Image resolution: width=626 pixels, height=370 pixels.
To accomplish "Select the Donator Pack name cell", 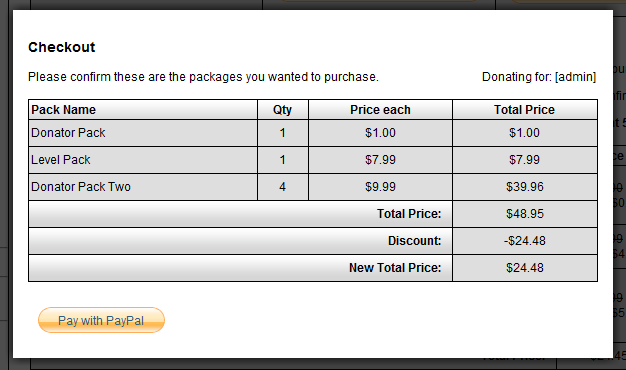I will [x=143, y=133].
